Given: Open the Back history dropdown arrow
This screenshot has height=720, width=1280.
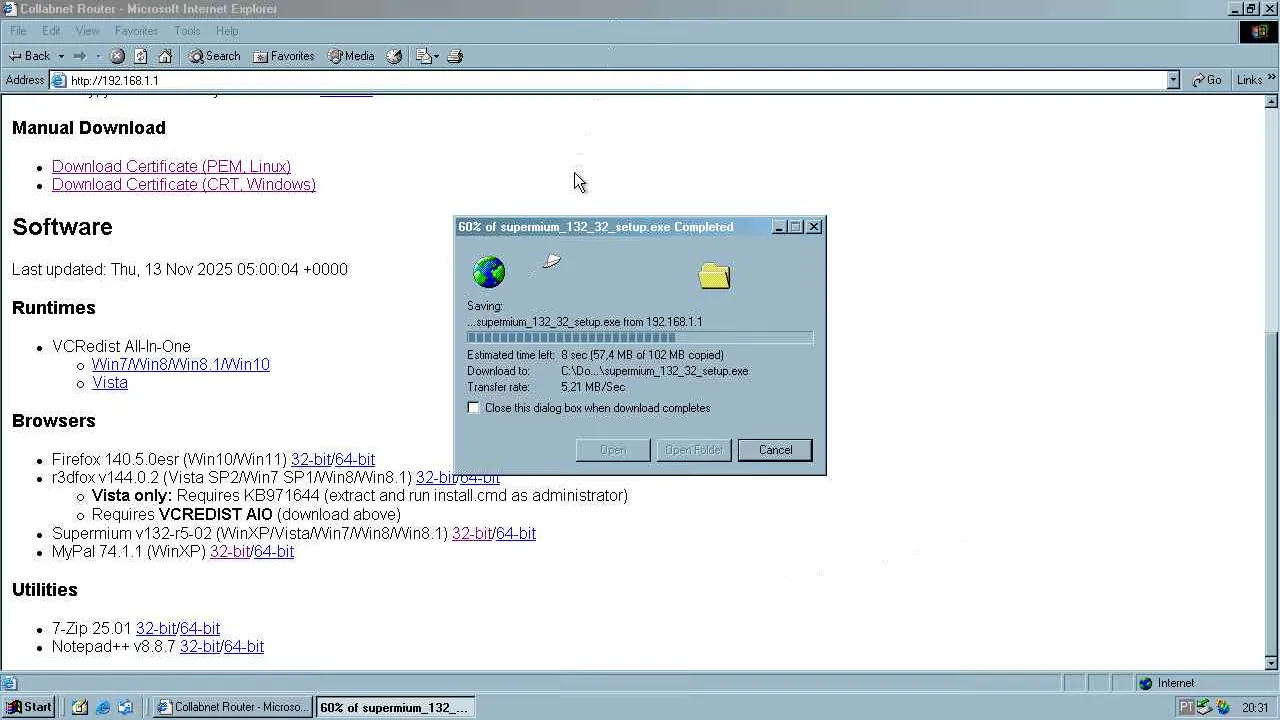Looking at the screenshot, I should click(x=61, y=56).
